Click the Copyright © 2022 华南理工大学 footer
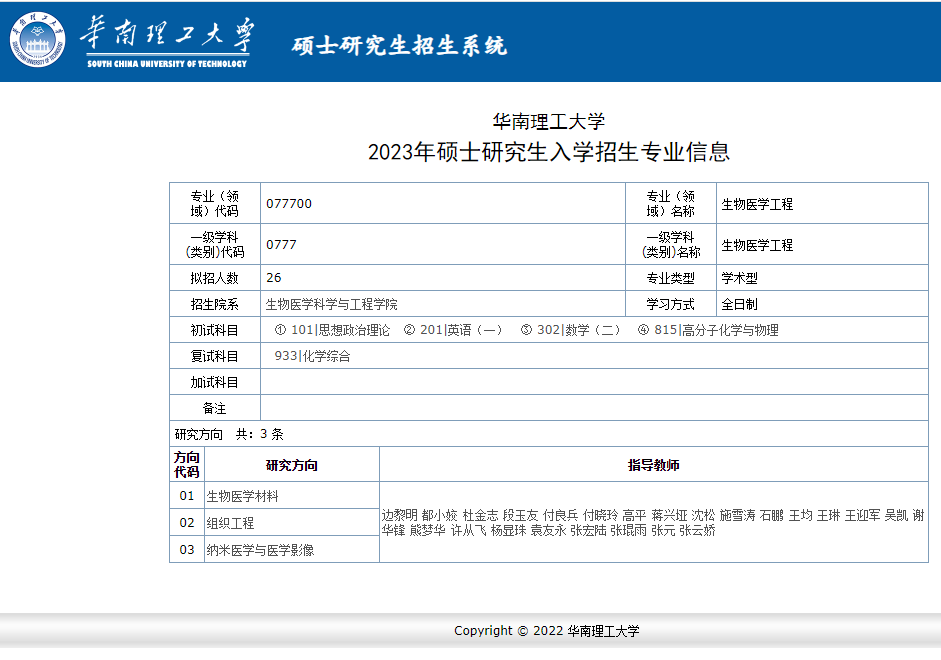The height and width of the screenshot is (660, 941). (546, 631)
